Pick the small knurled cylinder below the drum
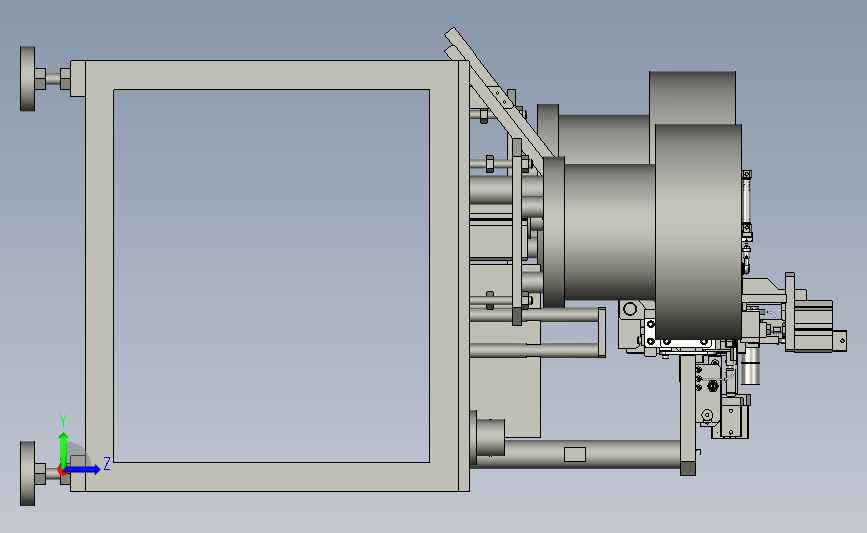867x533 pixels. tap(750, 365)
